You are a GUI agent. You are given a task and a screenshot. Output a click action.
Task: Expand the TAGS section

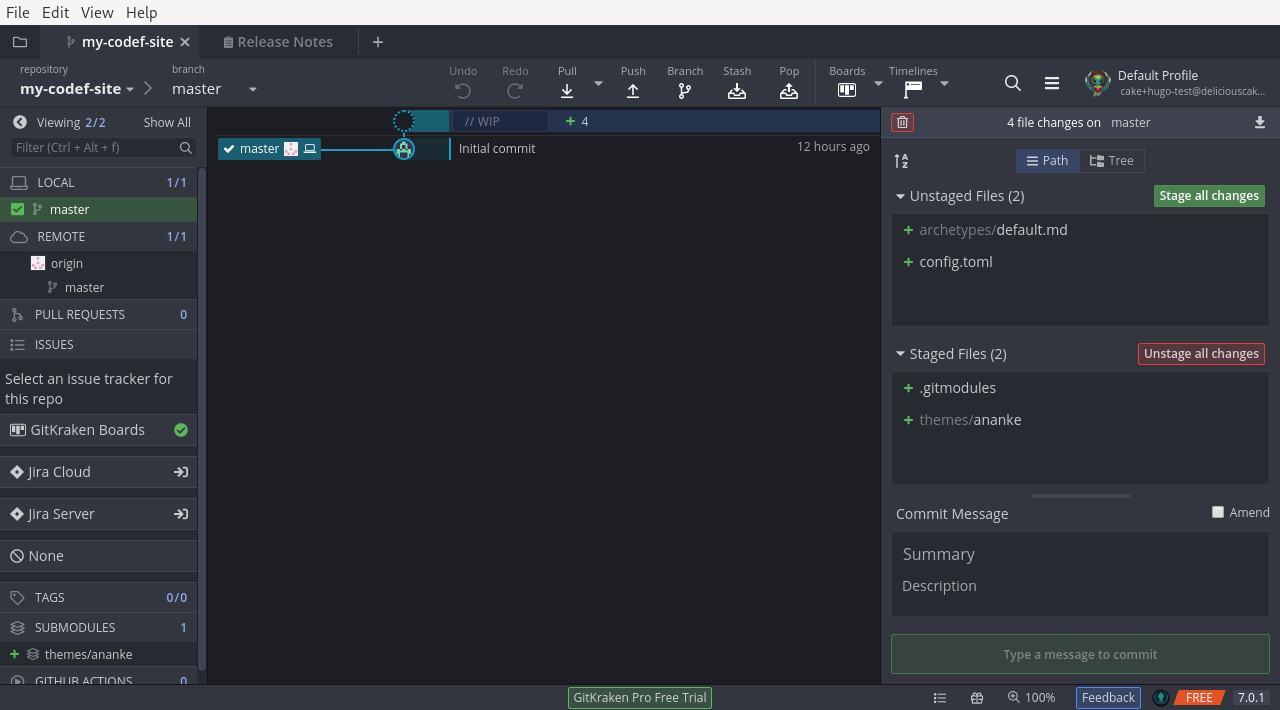click(98, 598)
